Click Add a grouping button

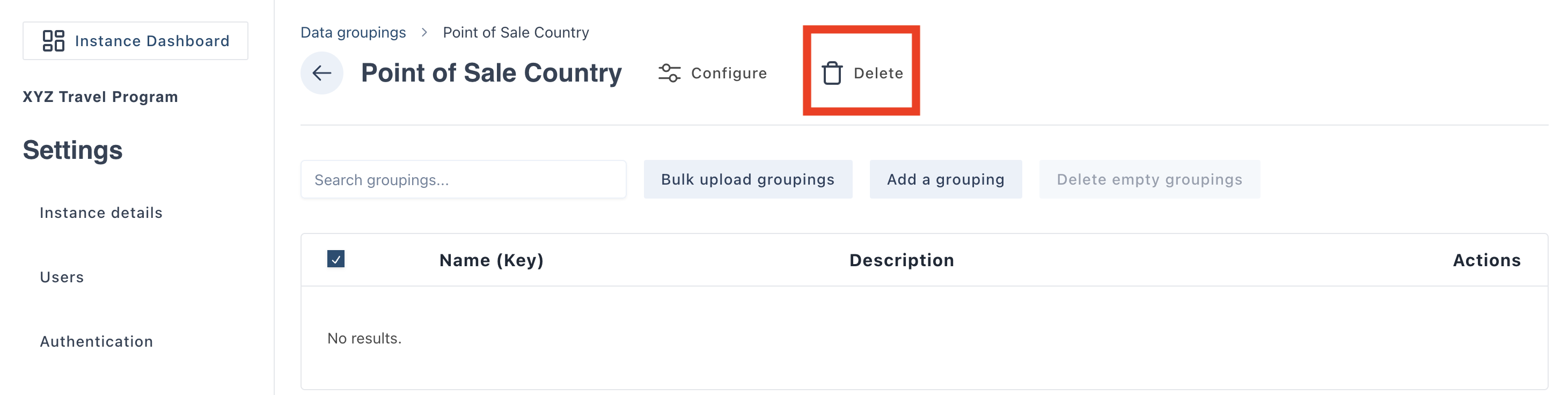pos(946,180)
